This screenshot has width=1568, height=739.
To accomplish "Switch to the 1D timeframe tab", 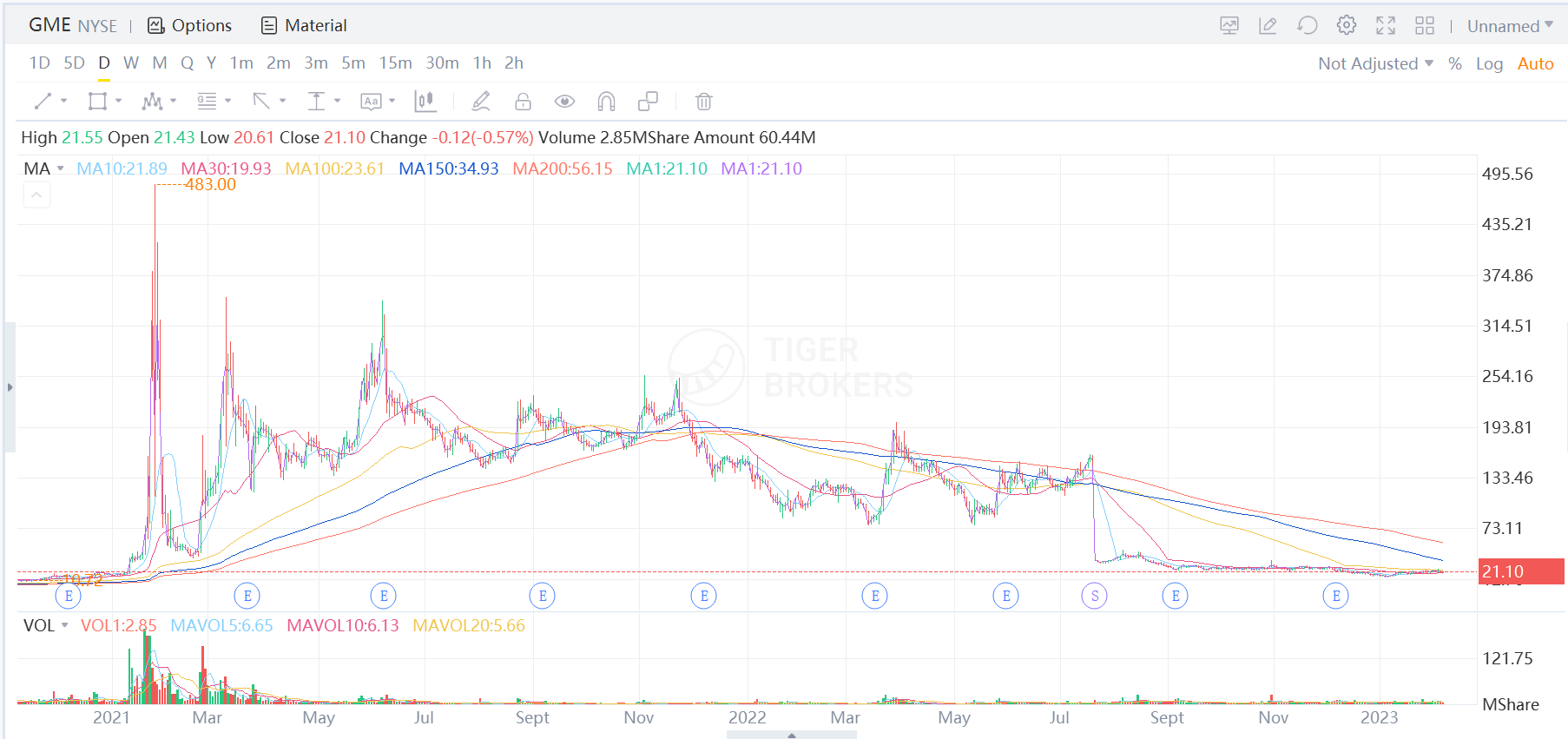I will click(40, 63).
